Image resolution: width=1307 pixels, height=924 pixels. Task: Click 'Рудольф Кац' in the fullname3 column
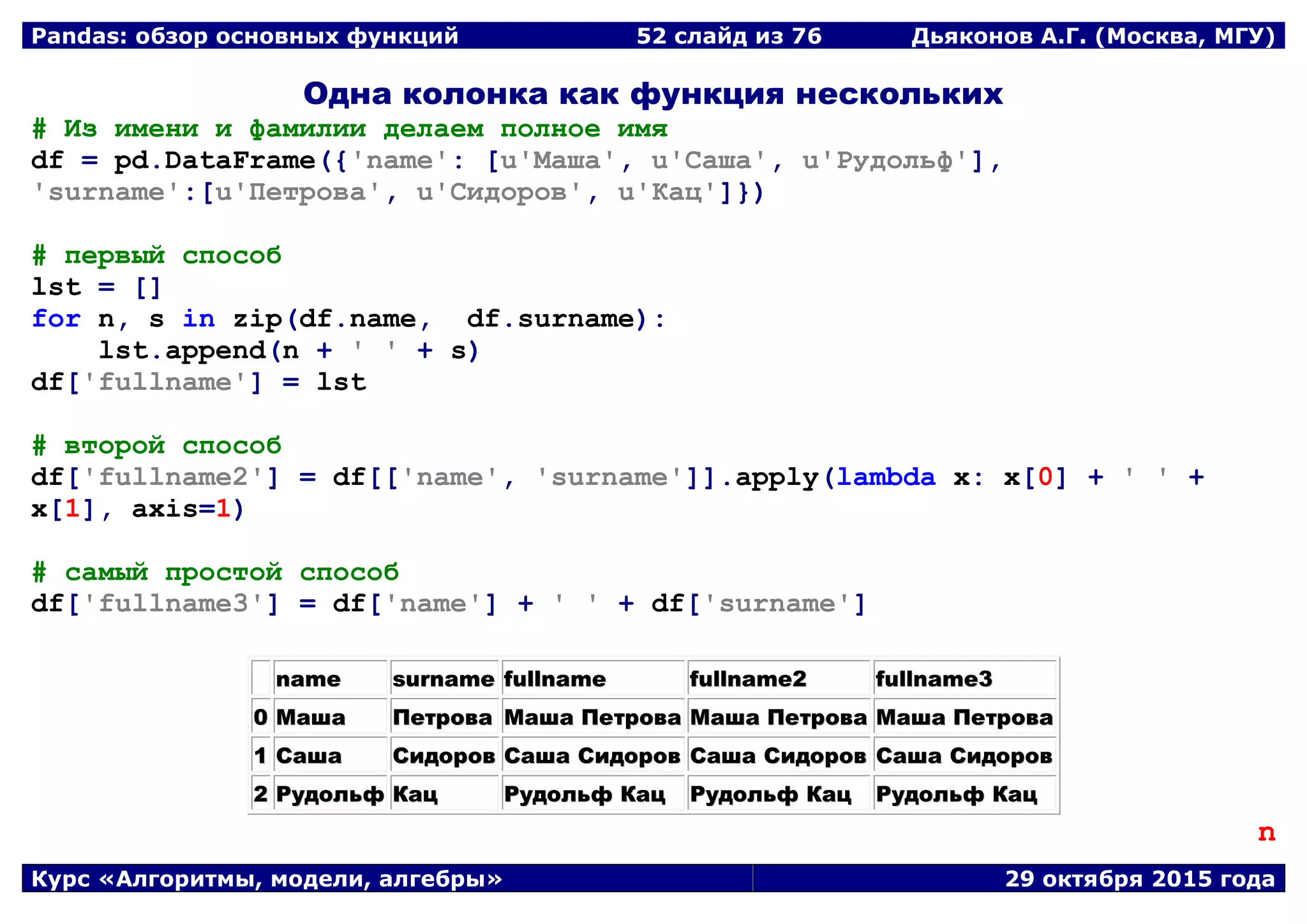965,793
